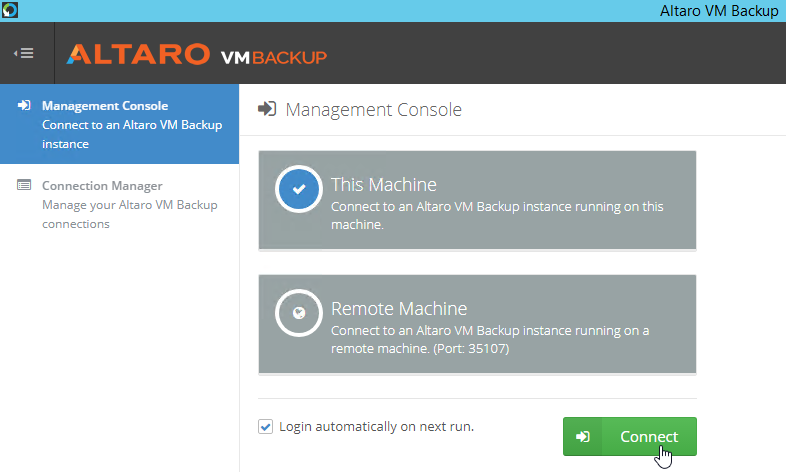Click the This Machine card title
786x472 pixels.
pos(383,184)
